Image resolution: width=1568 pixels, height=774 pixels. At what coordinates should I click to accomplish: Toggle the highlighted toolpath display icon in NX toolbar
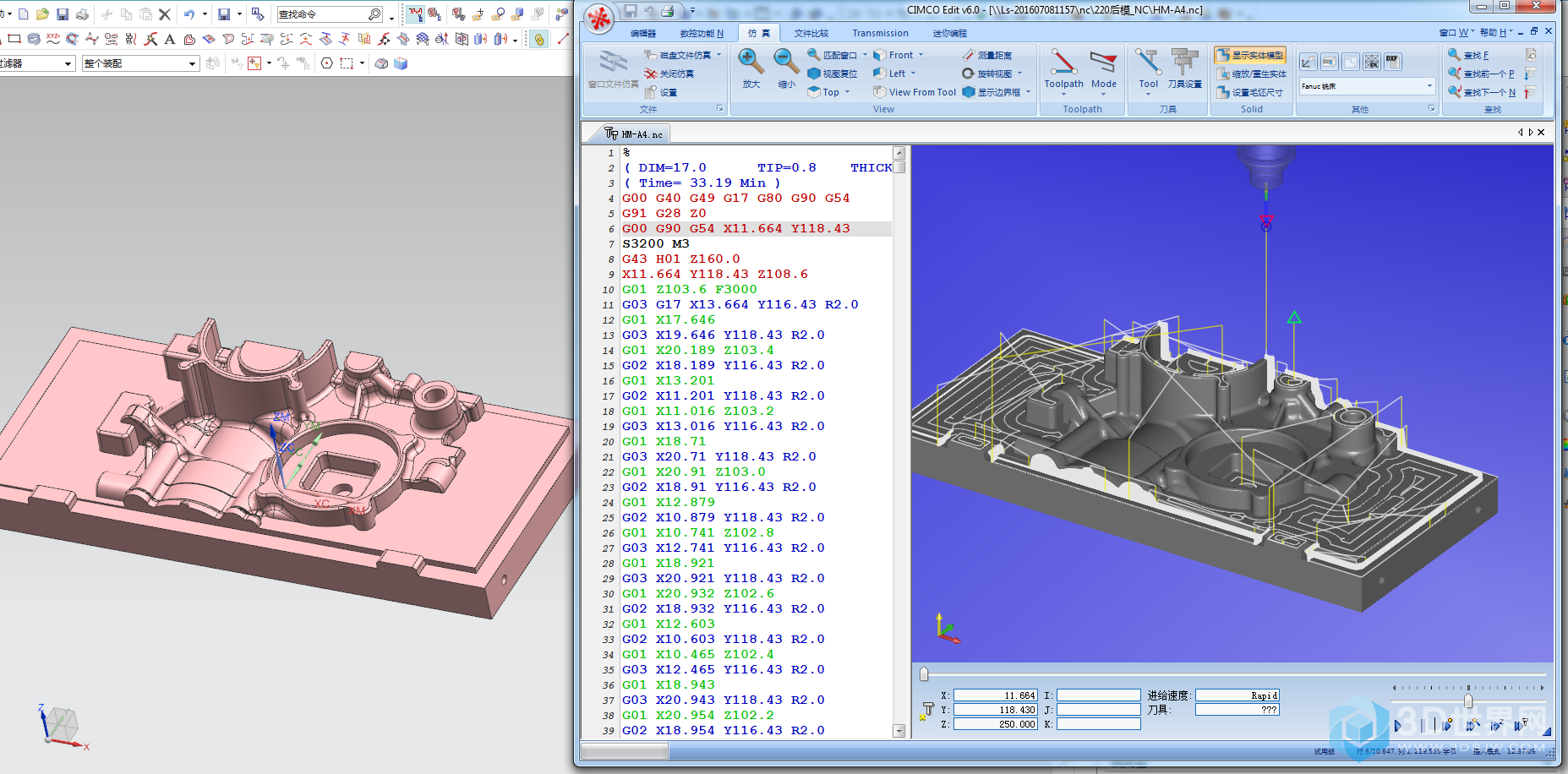pos(415,14)
